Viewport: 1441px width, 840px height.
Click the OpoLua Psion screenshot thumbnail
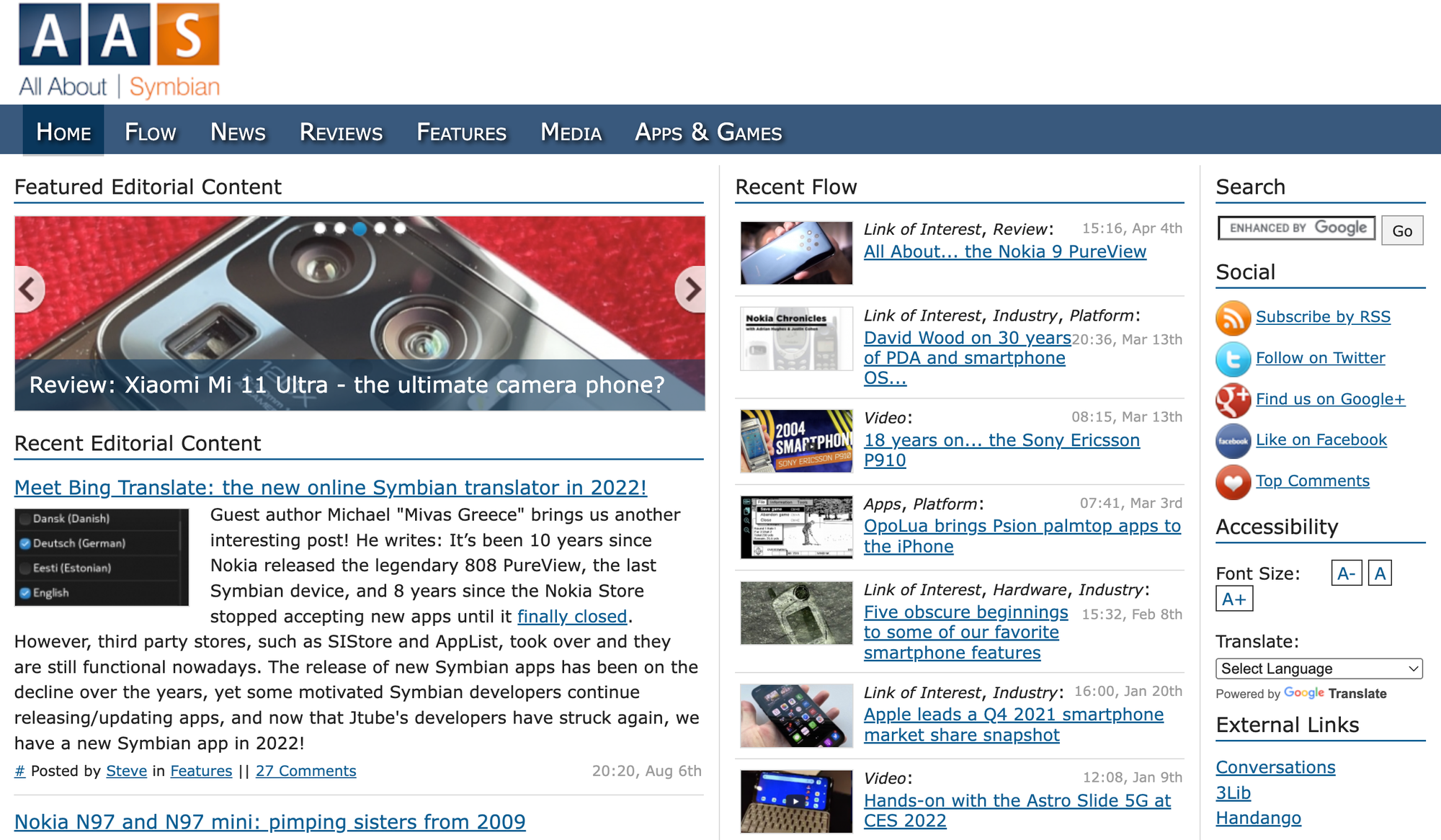796,527
